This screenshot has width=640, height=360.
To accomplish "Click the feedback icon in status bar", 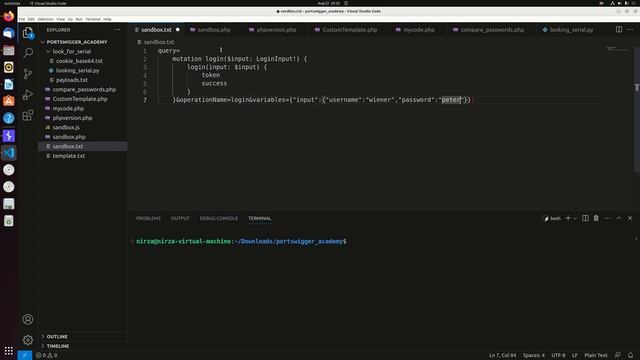I will (618, 356).
